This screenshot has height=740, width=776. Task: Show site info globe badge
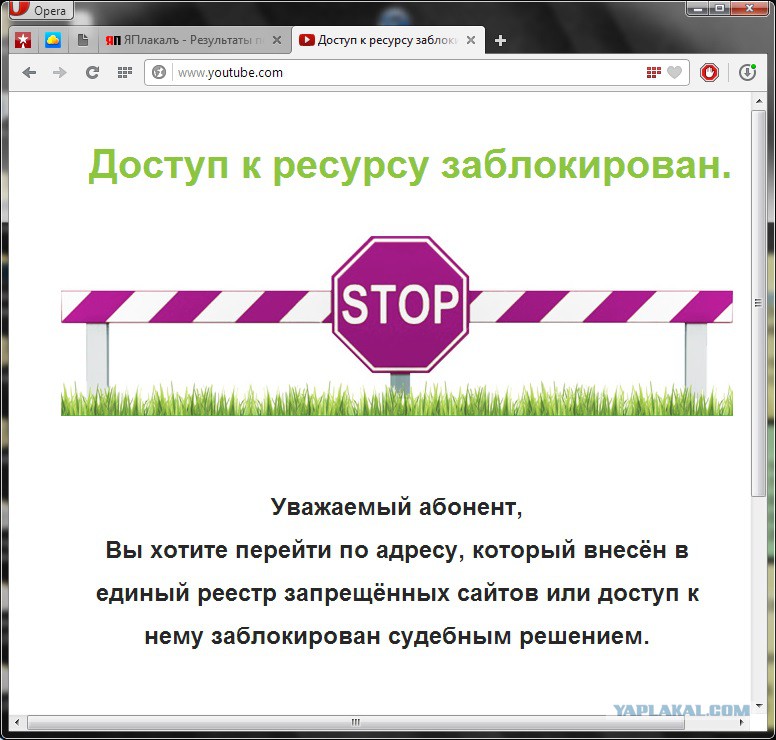pos(159,73)
